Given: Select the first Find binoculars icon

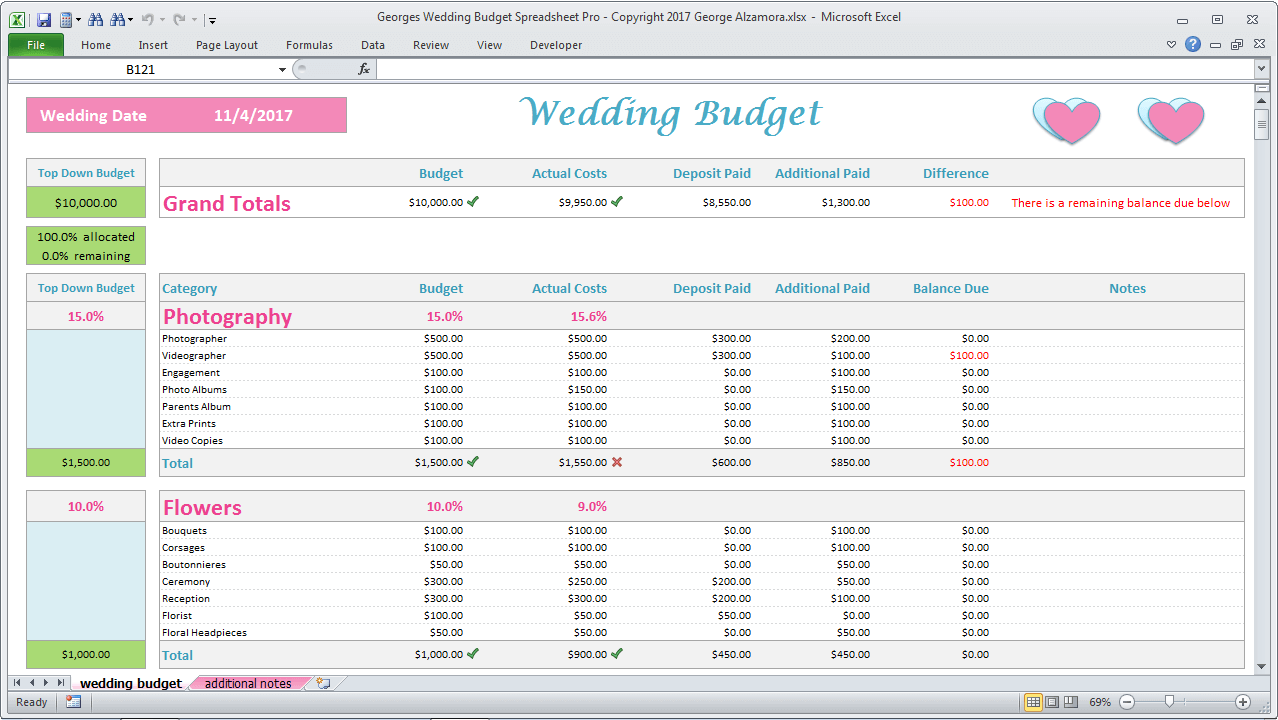Looking at the screenshot, I should [95, 18].
